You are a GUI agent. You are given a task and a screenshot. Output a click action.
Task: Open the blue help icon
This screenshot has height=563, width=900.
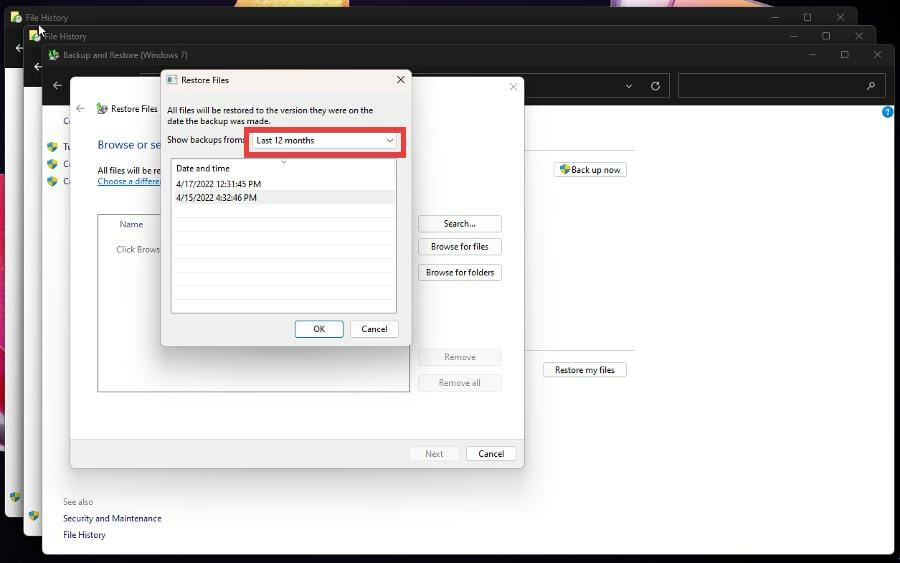pos(887,112)
